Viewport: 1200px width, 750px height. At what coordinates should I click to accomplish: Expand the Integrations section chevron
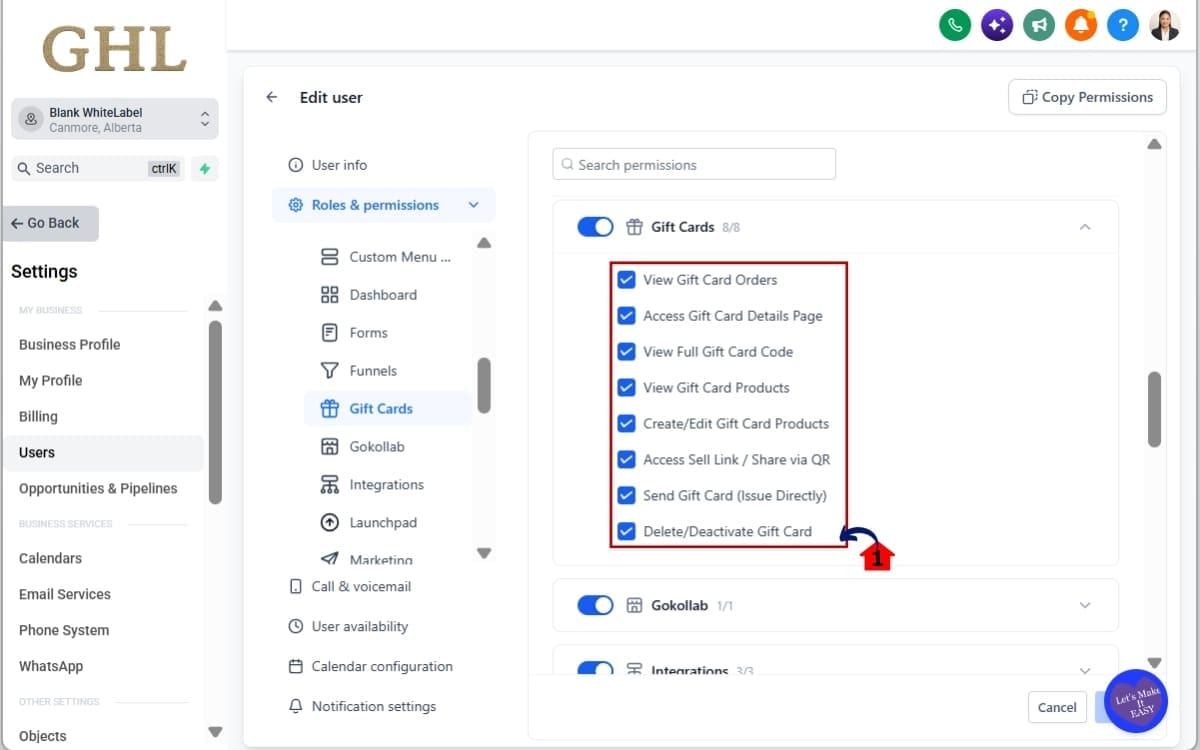coord(1085,670)
